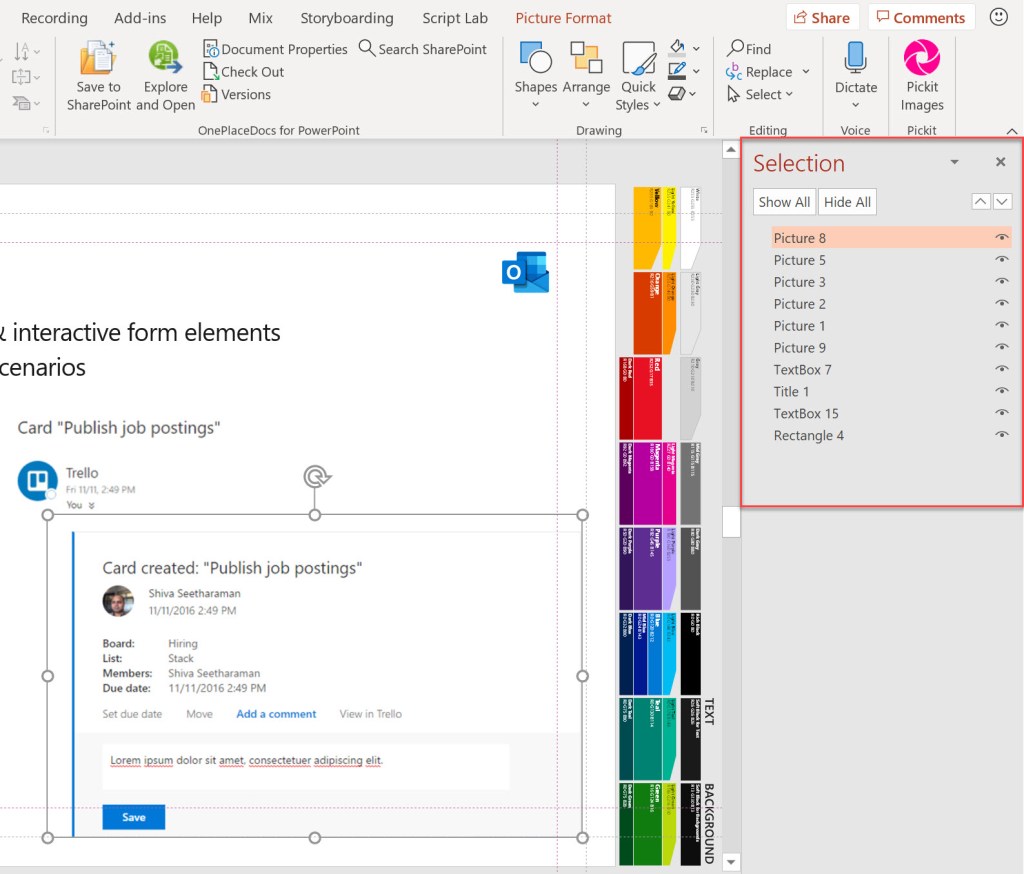Open the Selection pane options arrow
This screenshot has width=1024, height=874.
point(954,161)
